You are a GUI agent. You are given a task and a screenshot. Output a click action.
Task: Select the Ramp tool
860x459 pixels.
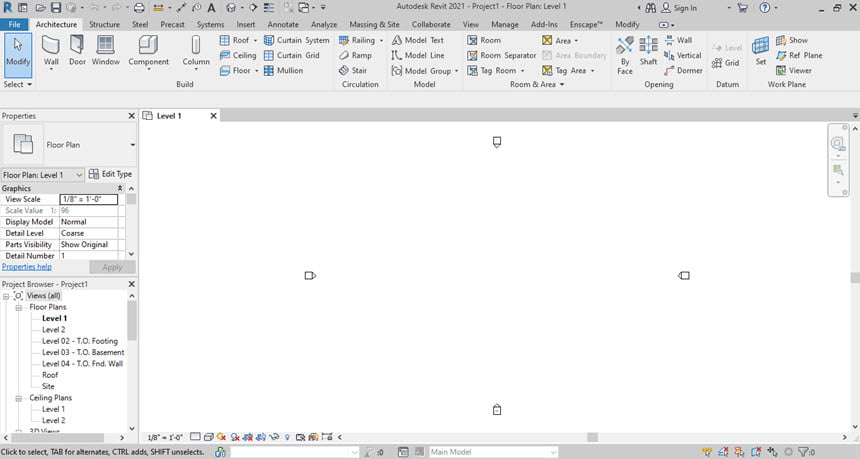355,55
